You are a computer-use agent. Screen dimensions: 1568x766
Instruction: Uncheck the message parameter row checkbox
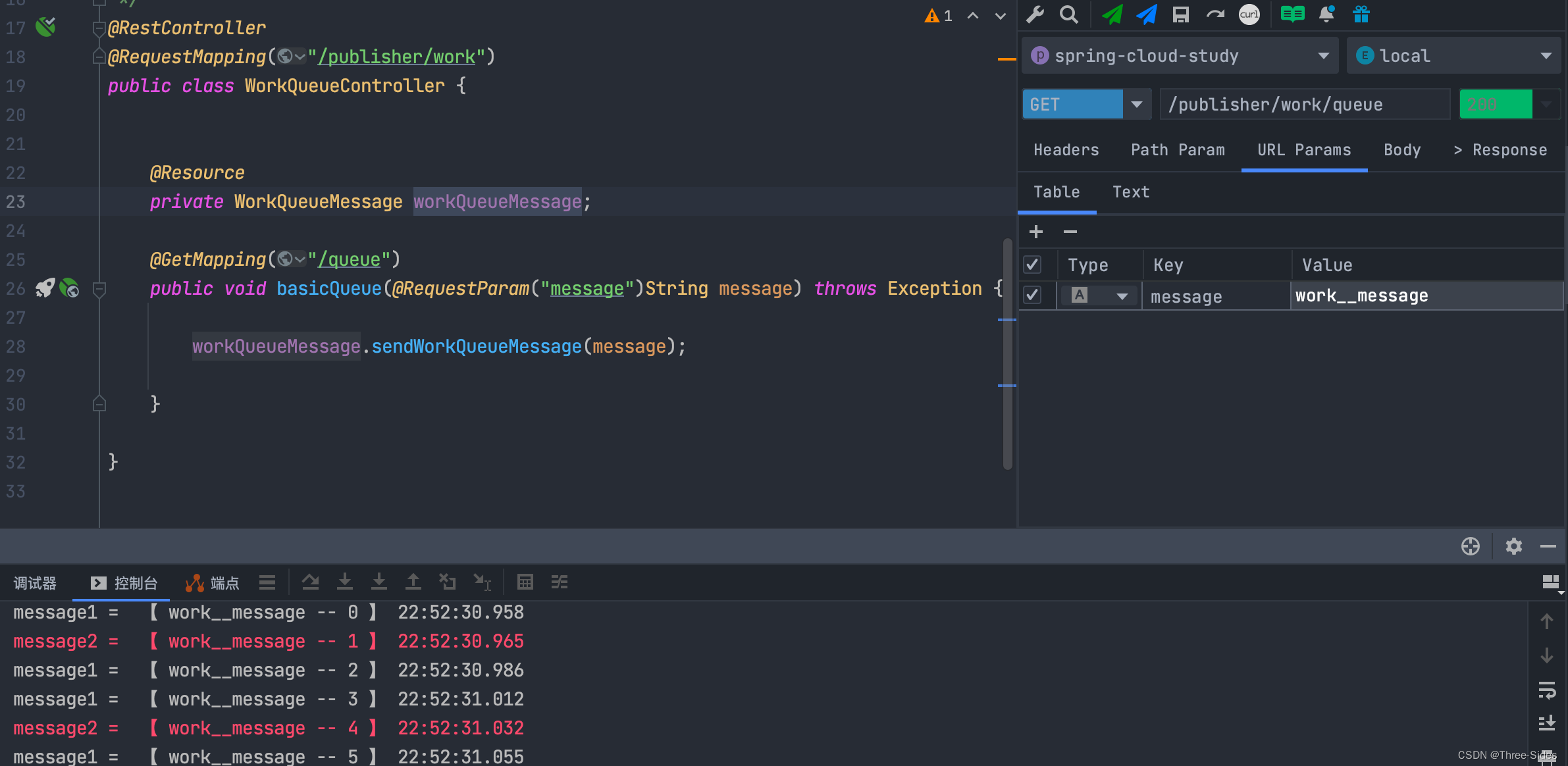(x=1032, y=295)
